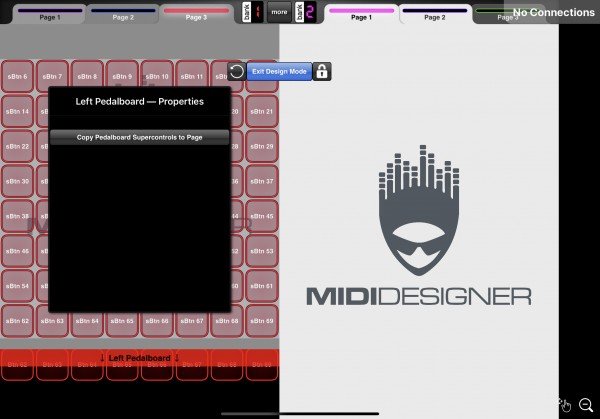The image size is (600, 419).
Task: Select the sBtn 6 superbutton
Action: pos(17,77)
